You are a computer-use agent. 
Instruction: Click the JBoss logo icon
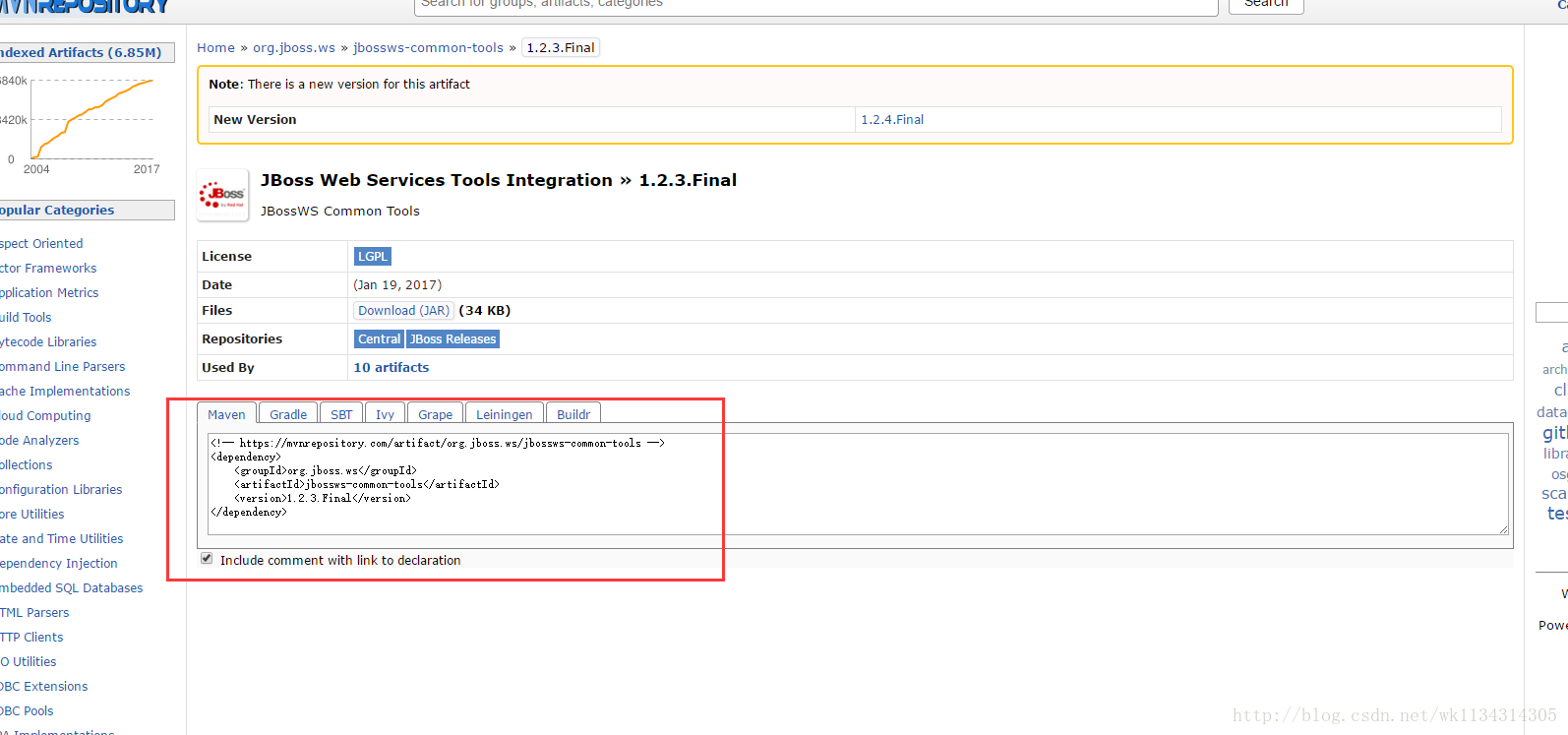point(223,195)
